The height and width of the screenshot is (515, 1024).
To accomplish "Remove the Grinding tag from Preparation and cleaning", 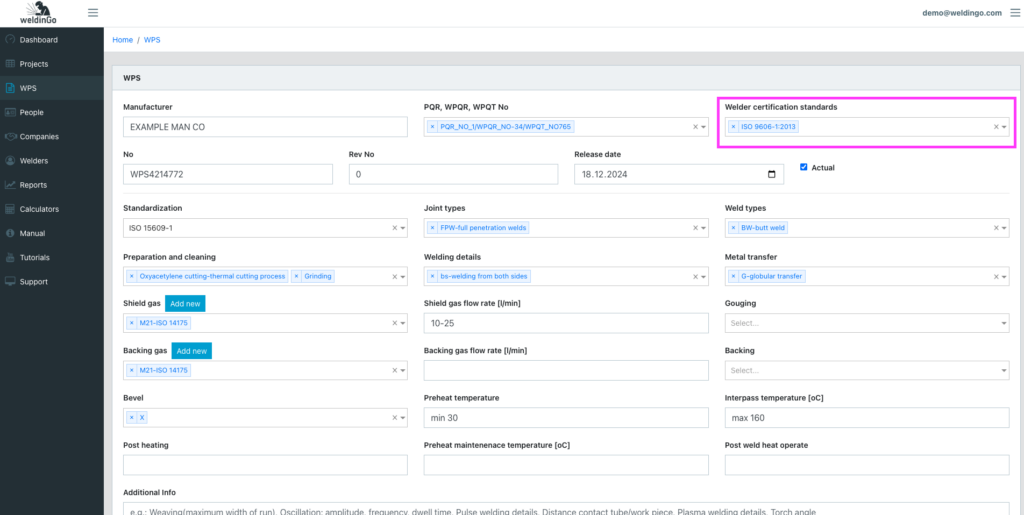I will point(296,276).
